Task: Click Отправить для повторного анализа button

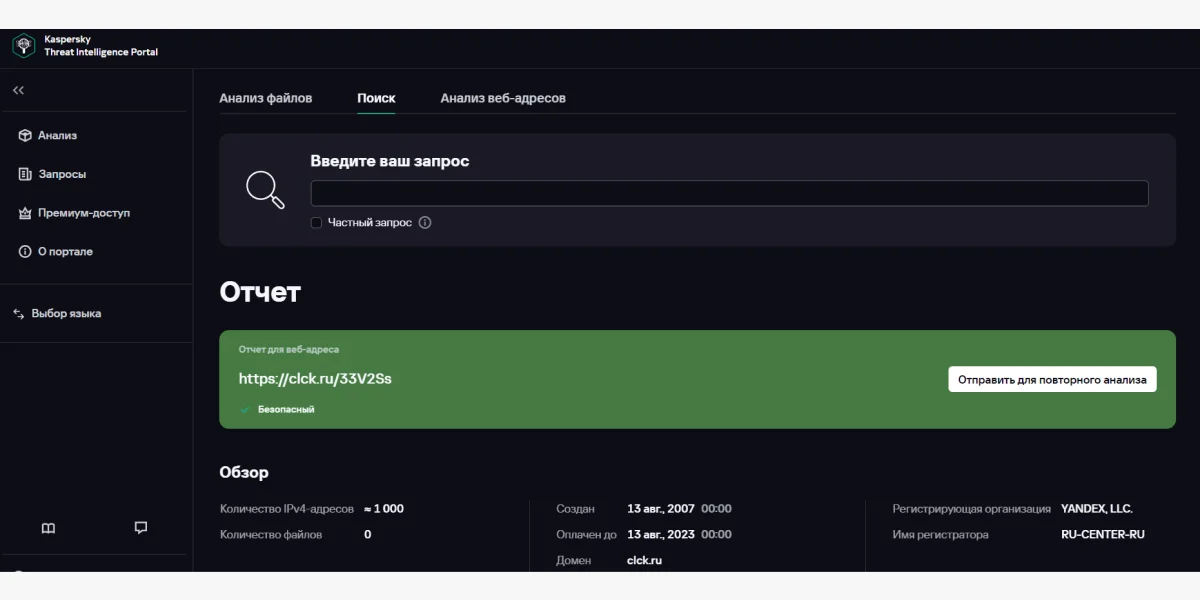Action: 1052,380
